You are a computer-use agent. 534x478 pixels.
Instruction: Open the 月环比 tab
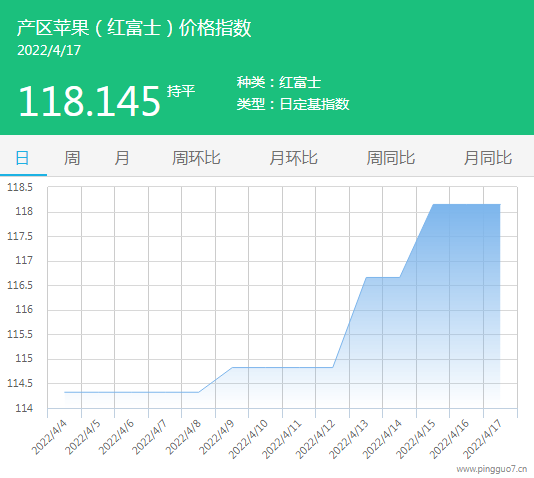coord(294,158)
